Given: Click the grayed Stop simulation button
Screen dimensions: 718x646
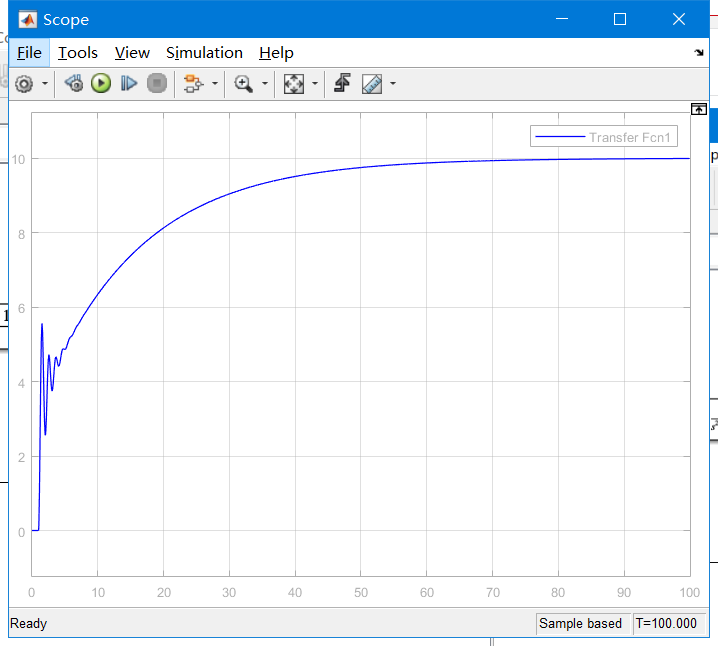Looking at the screenshot, I should 157,83.
